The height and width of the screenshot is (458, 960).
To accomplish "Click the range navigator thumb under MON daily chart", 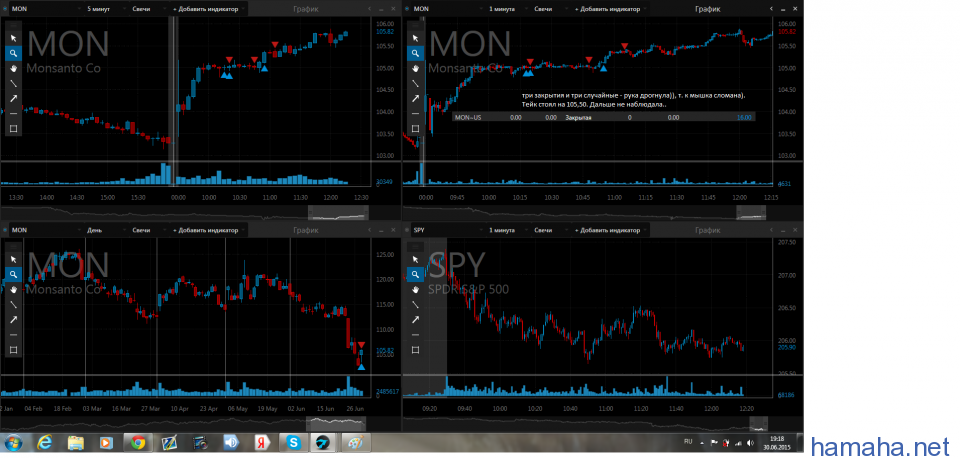I will click(336, 424).
